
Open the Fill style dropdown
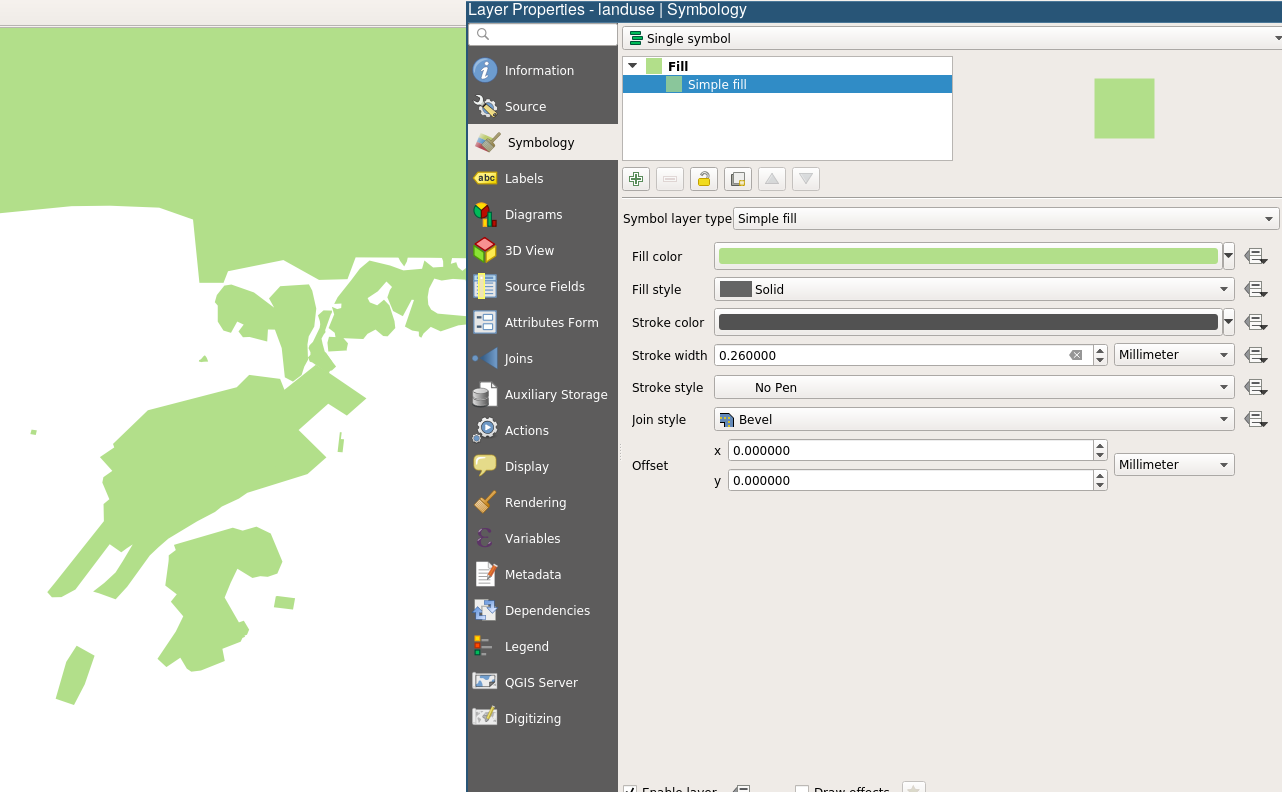974,290
